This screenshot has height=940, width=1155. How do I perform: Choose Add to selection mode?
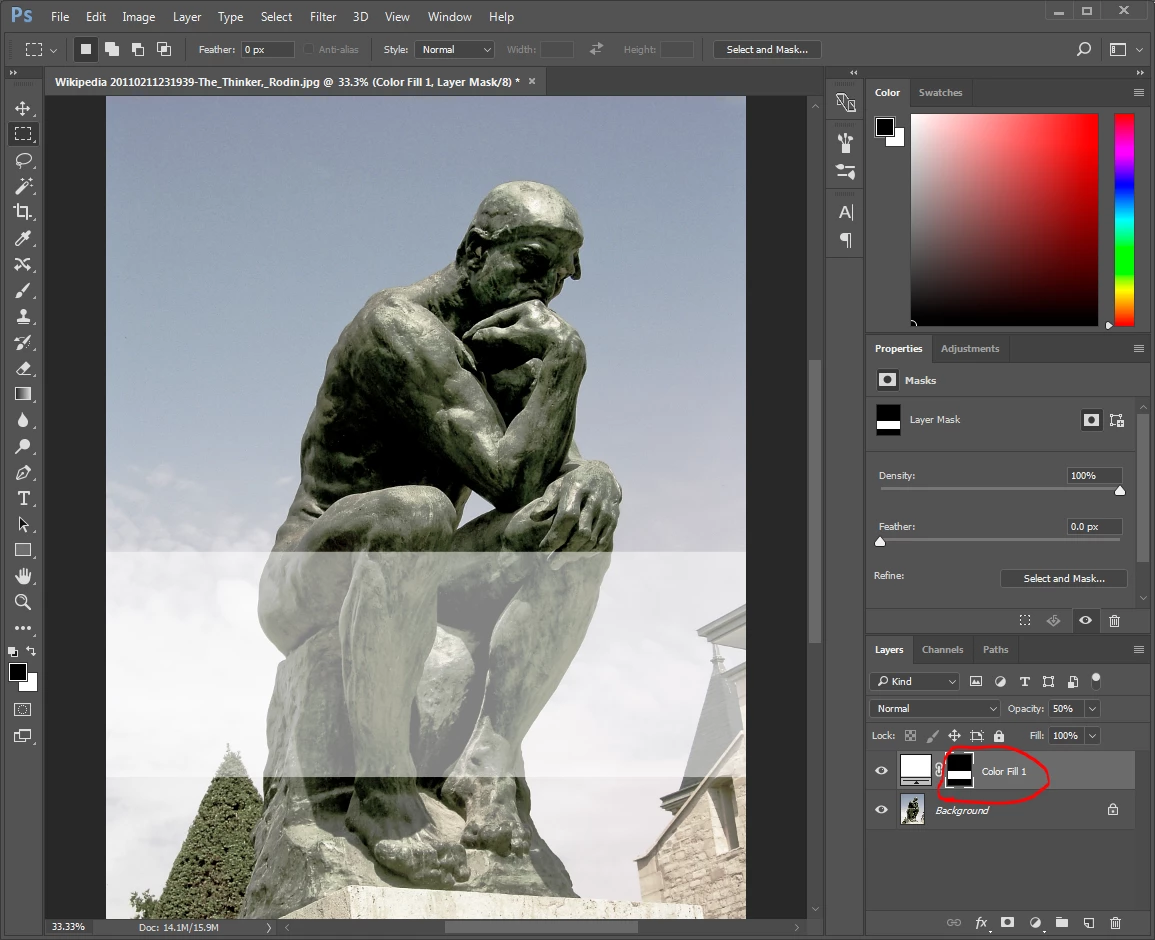point(112,49)
